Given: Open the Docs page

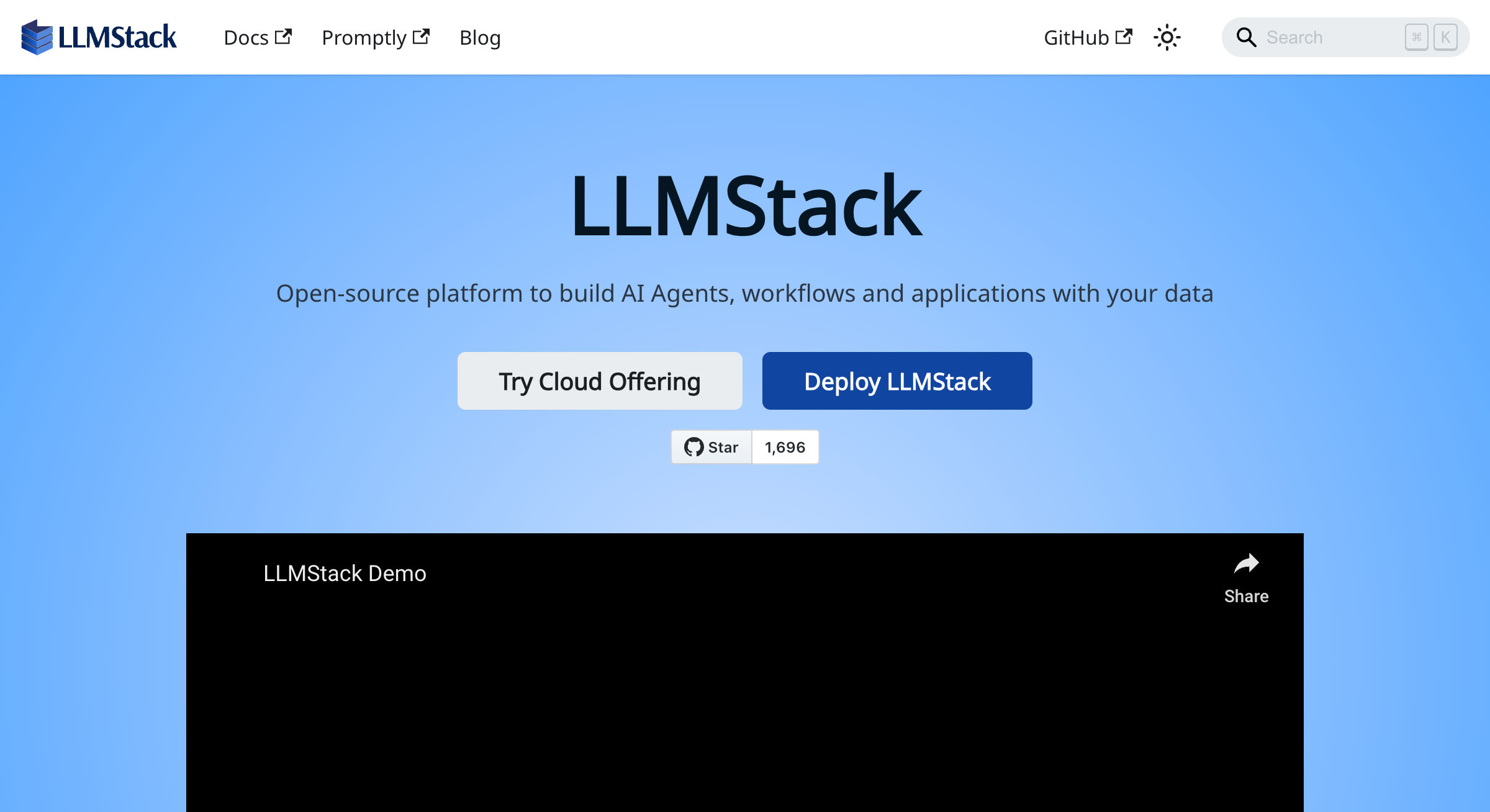Looking at the screenshot, I should 247,37.
